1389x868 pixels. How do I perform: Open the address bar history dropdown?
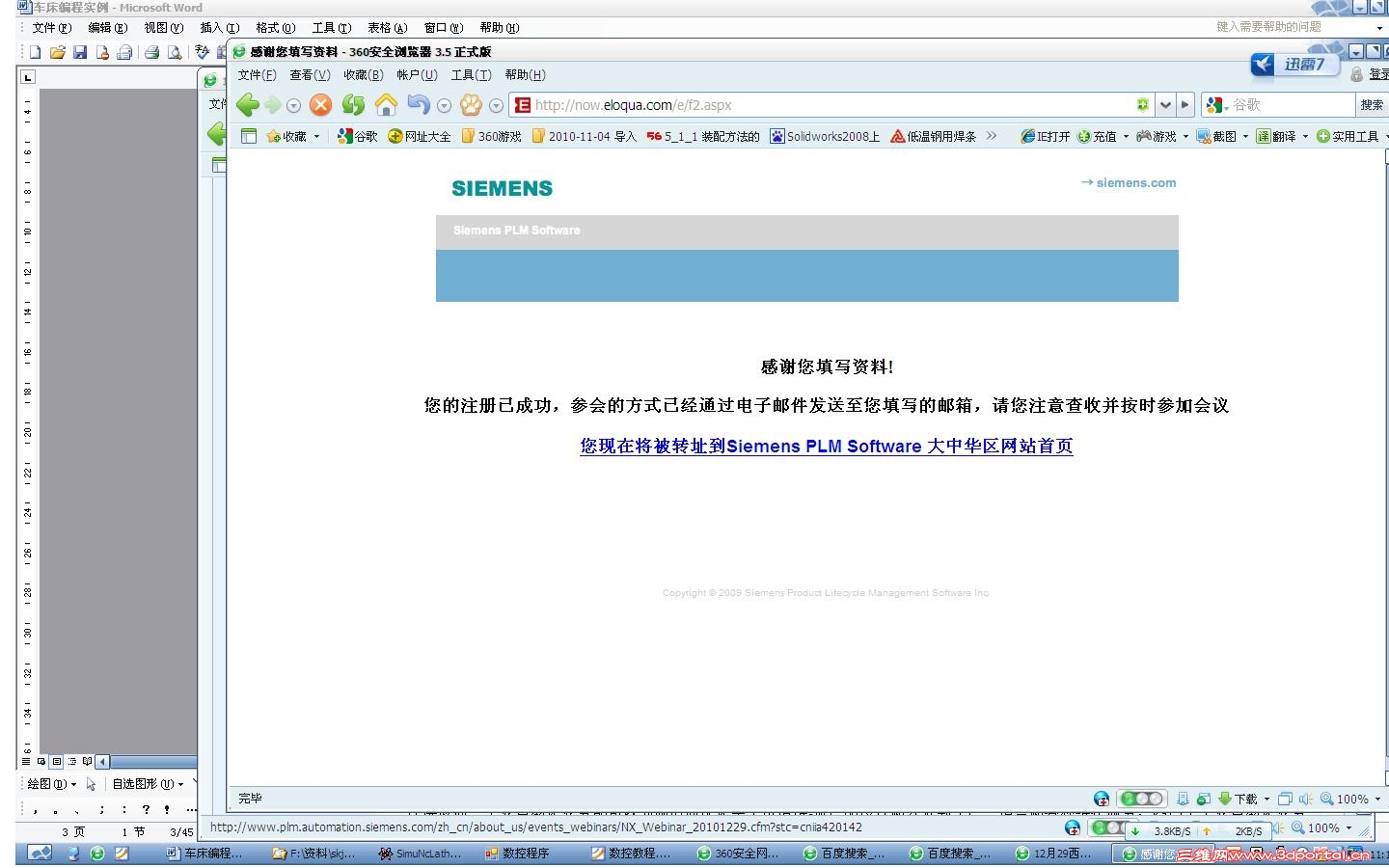[1165, 105]
